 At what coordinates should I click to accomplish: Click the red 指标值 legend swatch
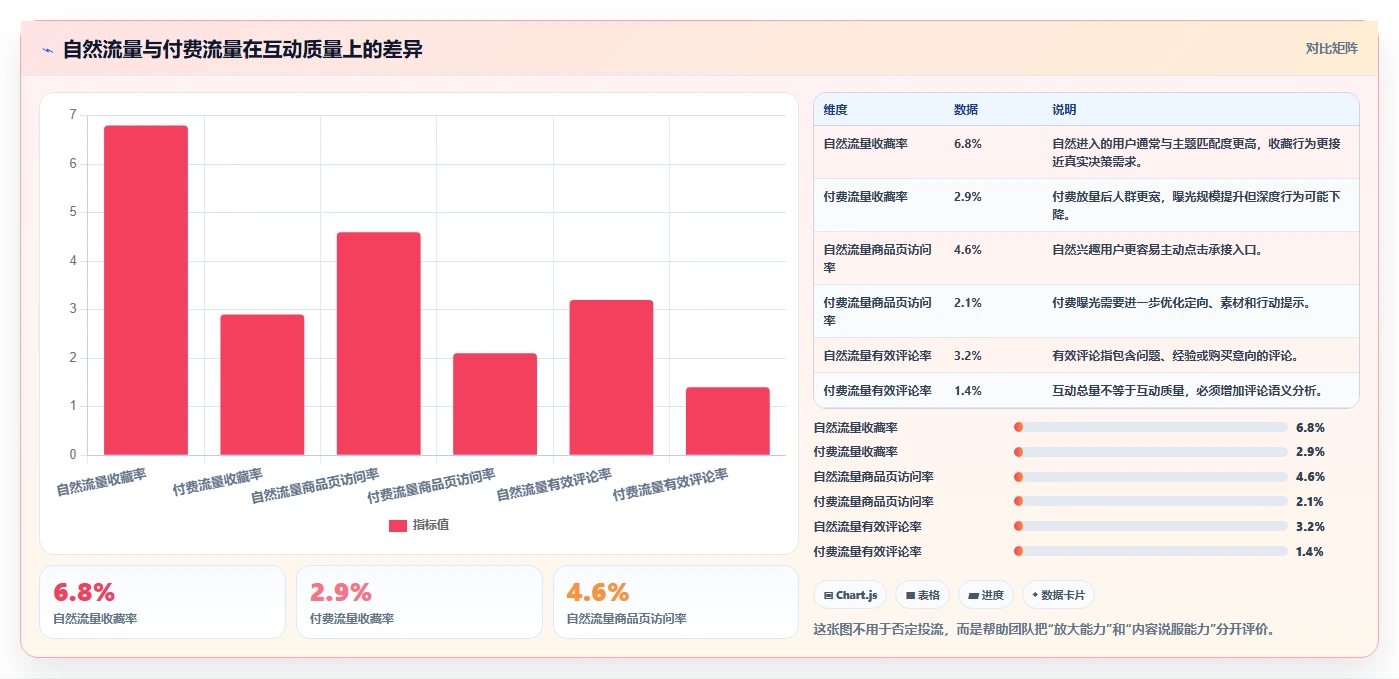[398, 525]
